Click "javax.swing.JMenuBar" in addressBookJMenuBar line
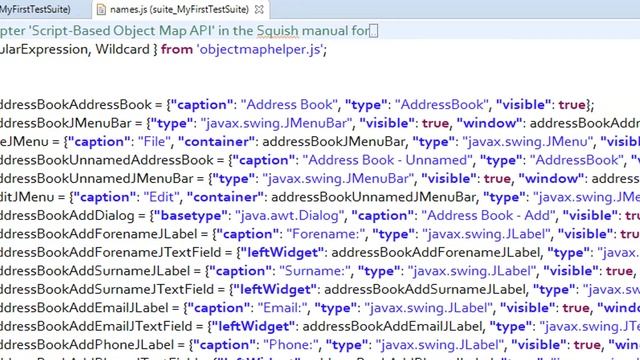This screenshot has height=360, width=640. [276, 123]
